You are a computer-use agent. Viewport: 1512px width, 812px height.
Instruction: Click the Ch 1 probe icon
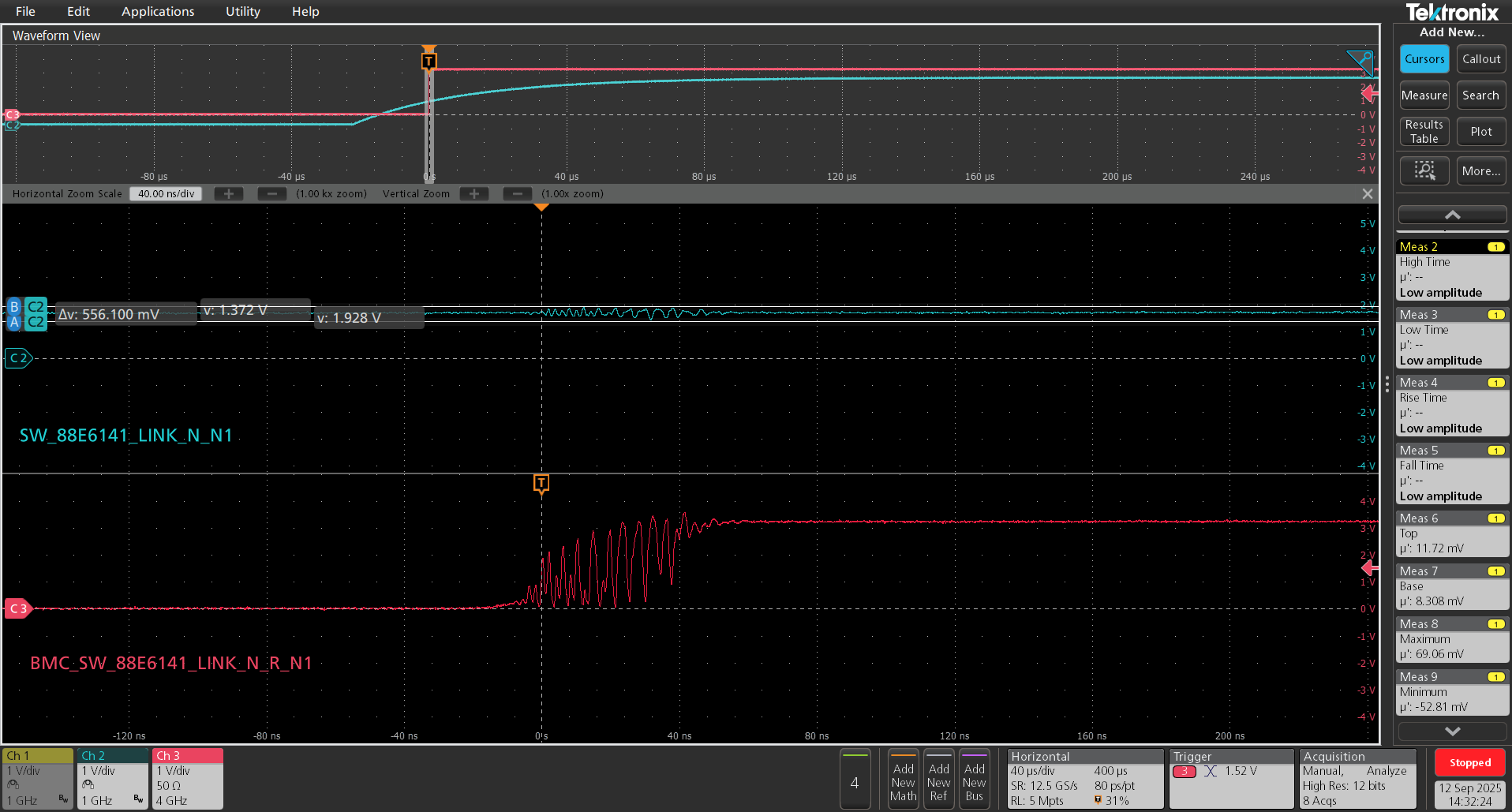pos(13,785)
